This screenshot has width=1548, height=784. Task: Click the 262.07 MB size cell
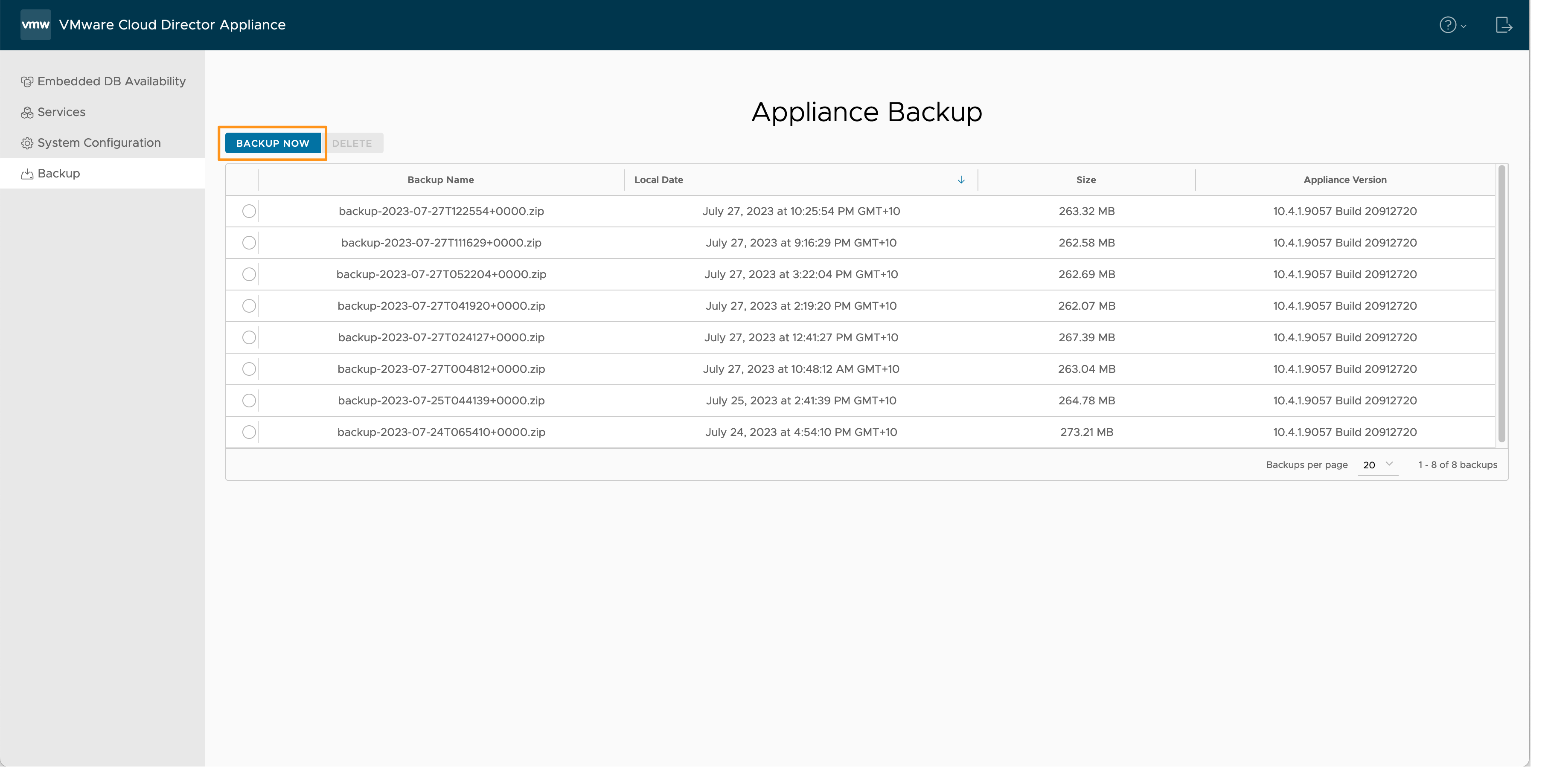1086,306
